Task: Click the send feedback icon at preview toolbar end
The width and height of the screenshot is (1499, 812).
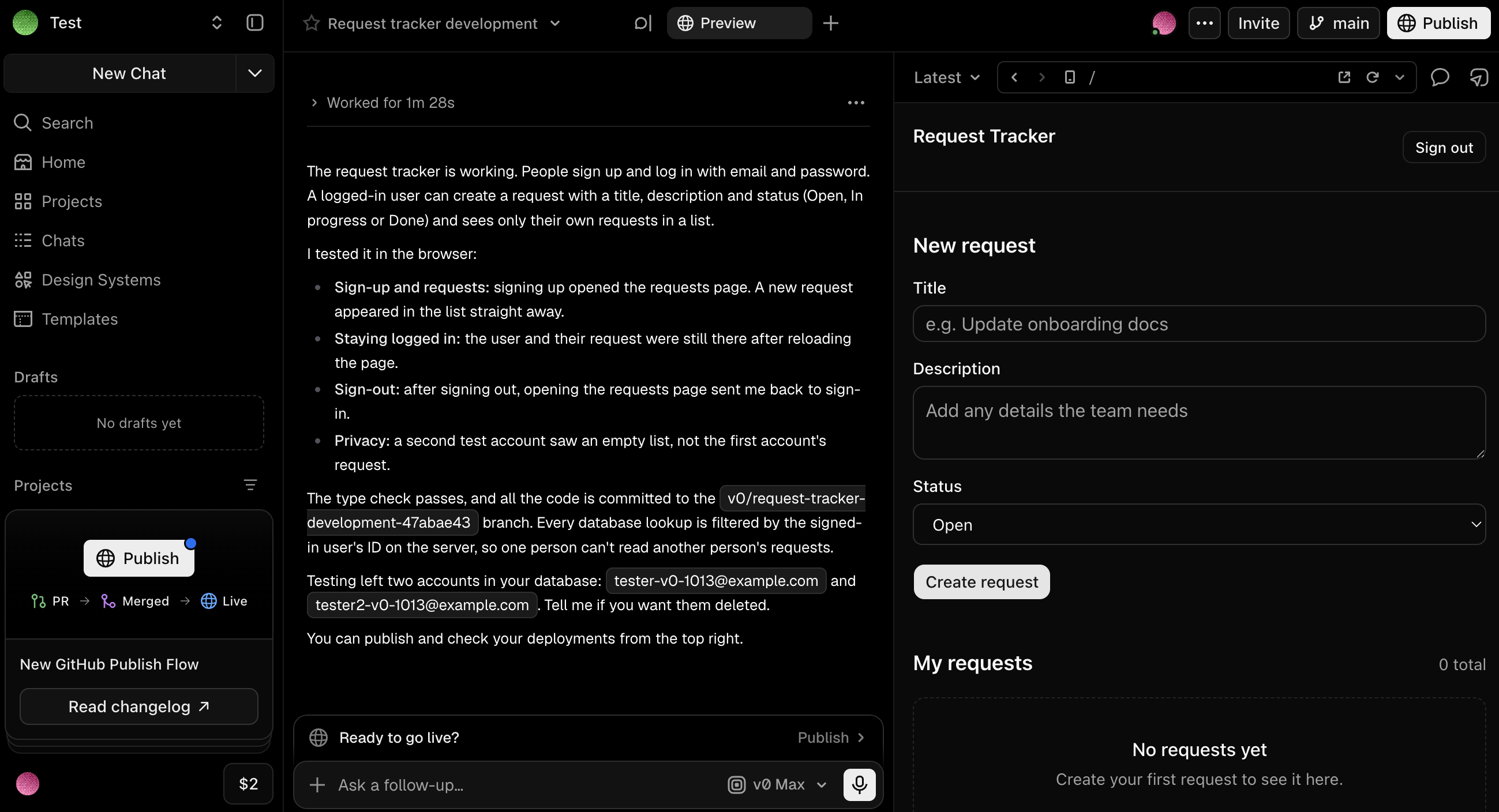Action: 1479,77
